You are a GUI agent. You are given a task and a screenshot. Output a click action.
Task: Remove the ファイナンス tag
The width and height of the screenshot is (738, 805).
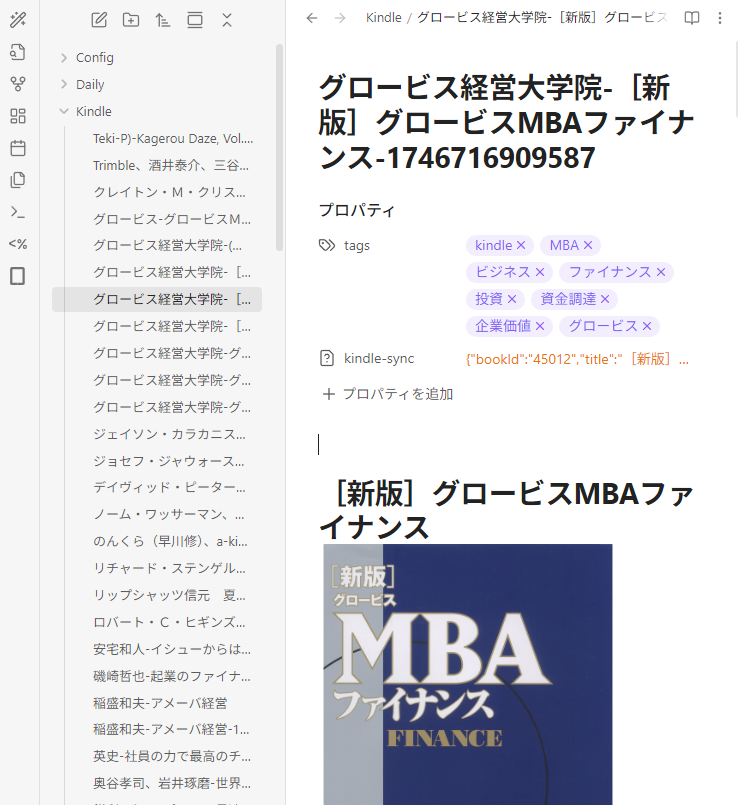(x=661, y=272)
